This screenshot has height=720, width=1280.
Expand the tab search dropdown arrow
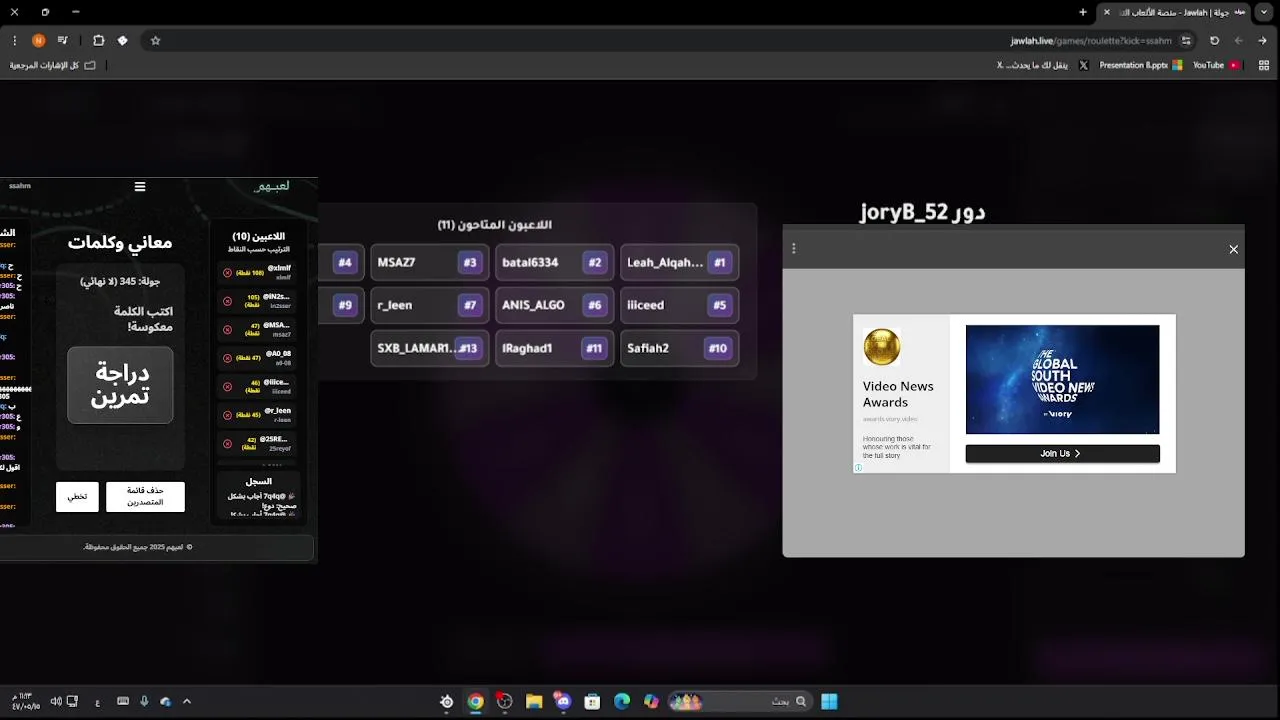pyautogui.click(x=1264, y=12)
